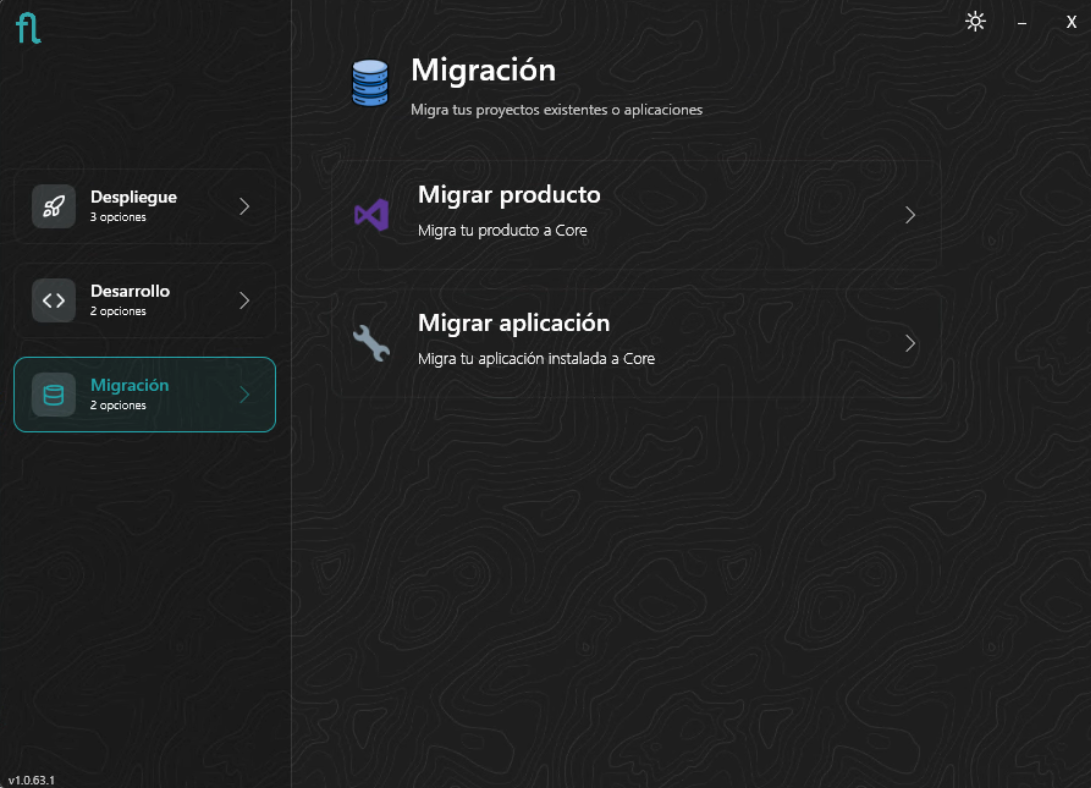Toggle light theme with sun icon
This screenshot has height=788, width=1091.
[x=975, y=22]
